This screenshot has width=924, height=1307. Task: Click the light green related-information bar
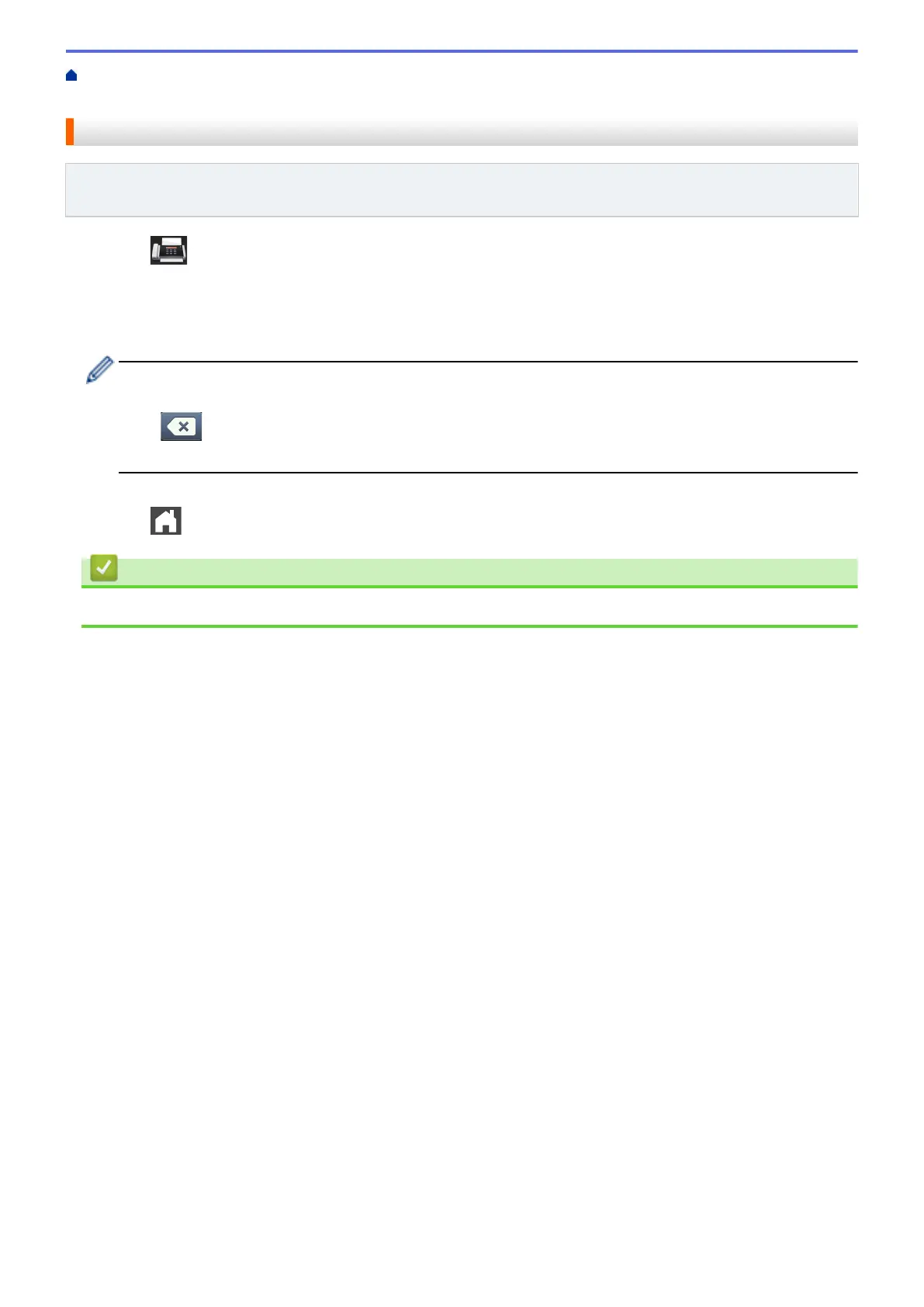[x=469, y=572]
